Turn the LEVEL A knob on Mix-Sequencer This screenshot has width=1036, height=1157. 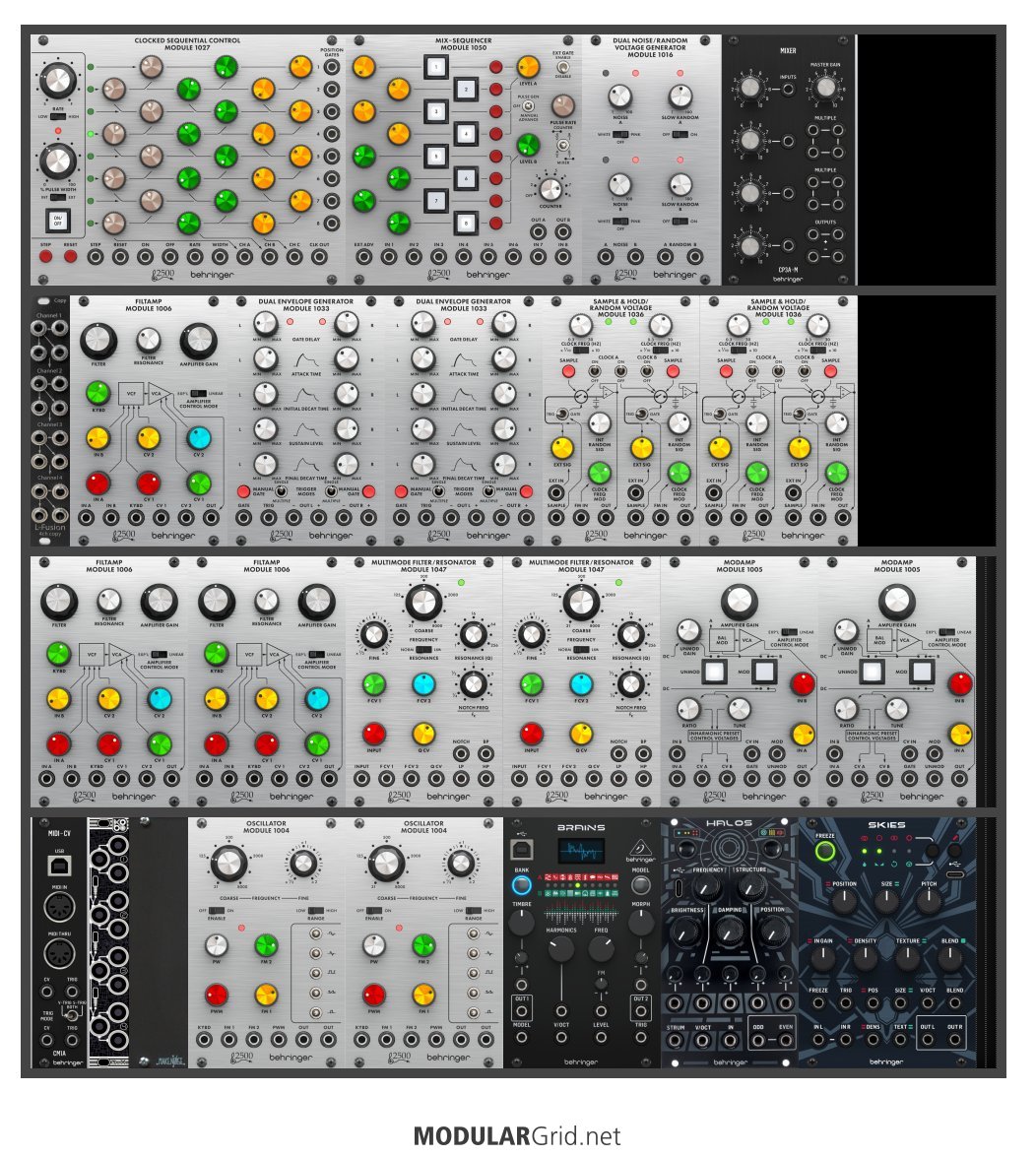pos(528,66)
